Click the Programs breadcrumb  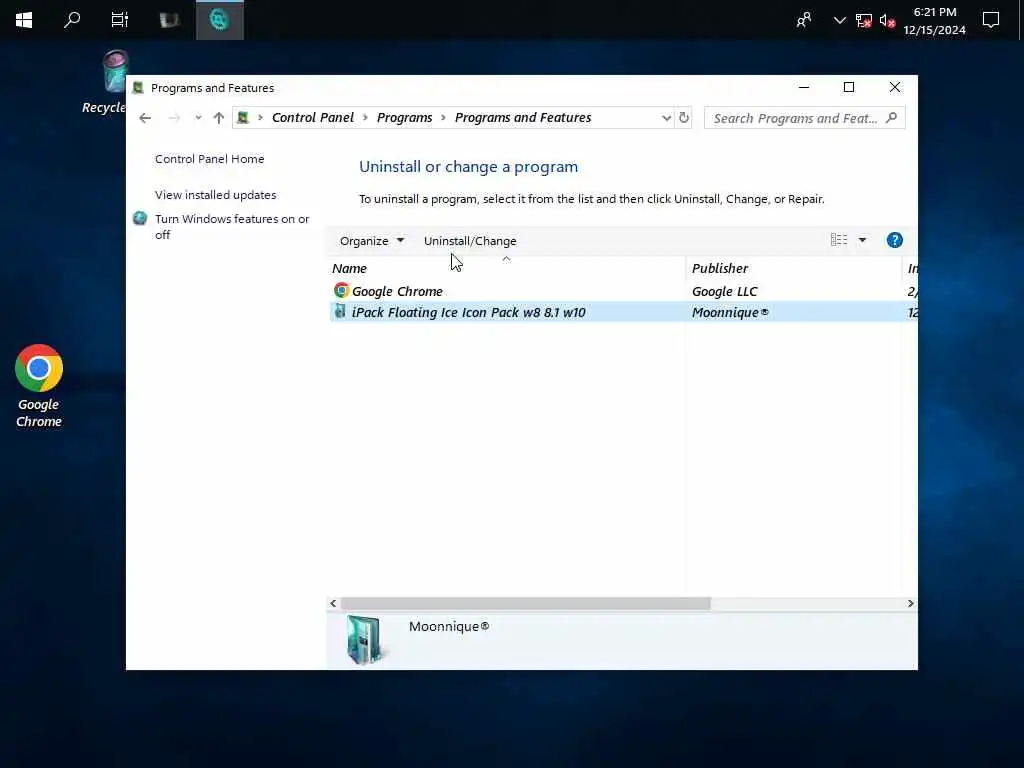click(x=404, y=118)
